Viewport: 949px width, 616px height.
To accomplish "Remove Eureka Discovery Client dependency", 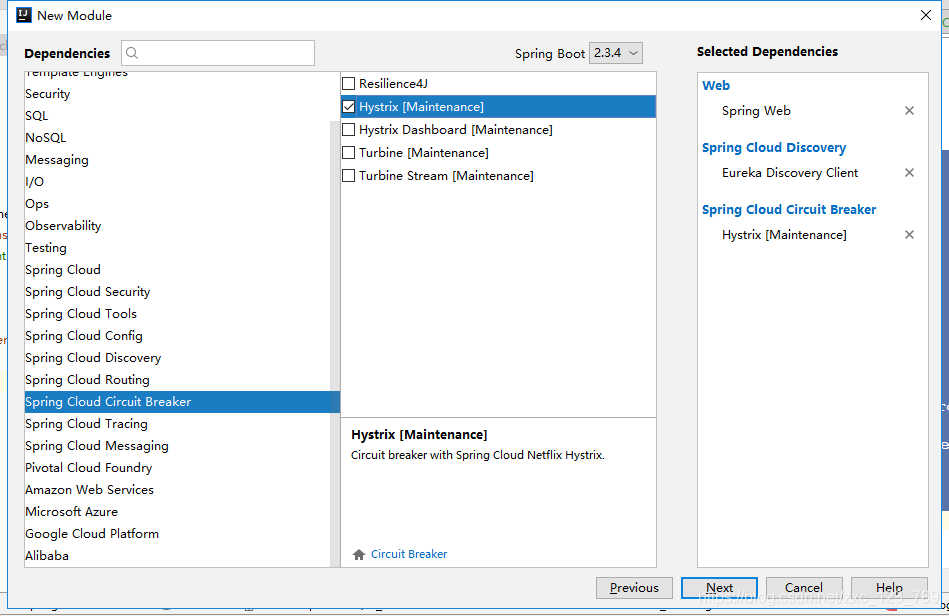I will click(909, 173).
